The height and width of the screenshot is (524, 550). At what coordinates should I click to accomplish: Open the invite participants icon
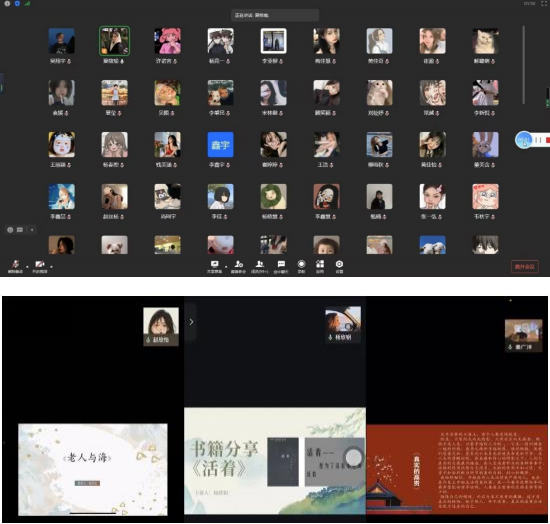click(239, 264)
